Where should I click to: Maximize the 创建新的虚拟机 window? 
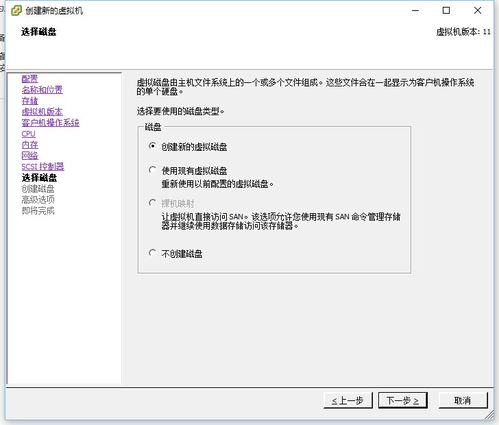(446, 11)
